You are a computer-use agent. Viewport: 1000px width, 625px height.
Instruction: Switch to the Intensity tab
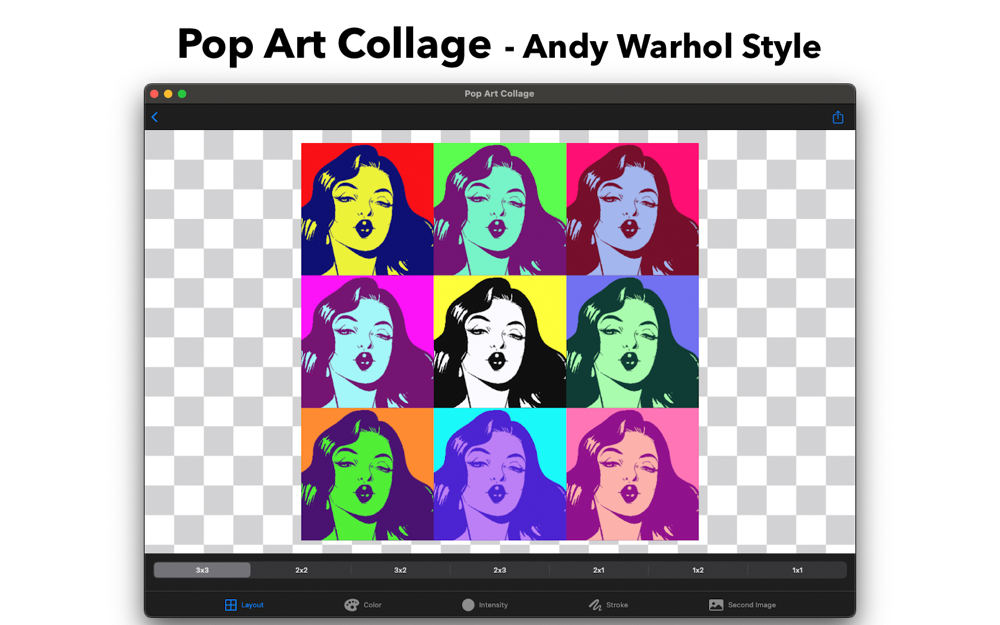click(485, 605)
